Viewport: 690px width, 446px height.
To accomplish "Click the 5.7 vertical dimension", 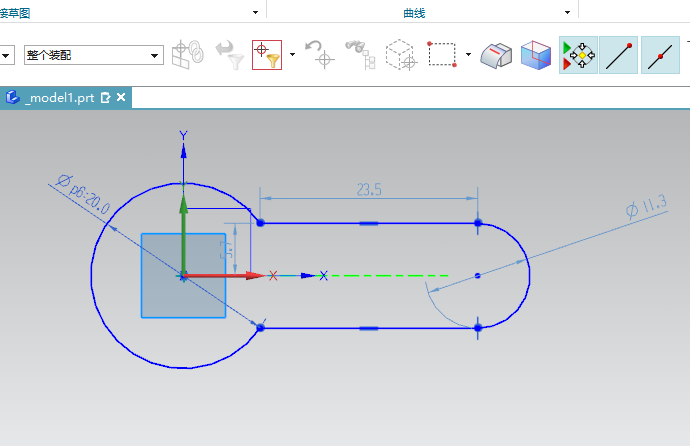I will coord(227,249).
